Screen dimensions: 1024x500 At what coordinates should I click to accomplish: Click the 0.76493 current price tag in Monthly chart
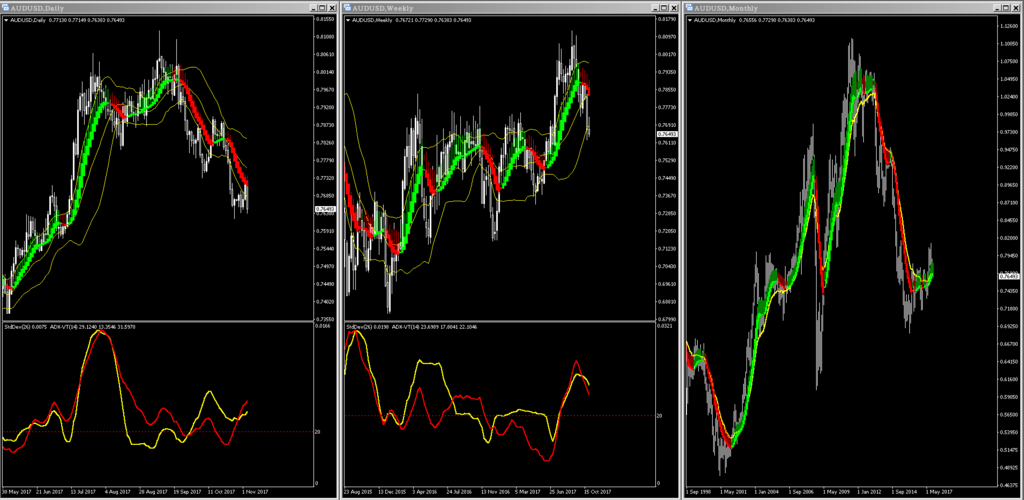click(x=1008, y=276)
